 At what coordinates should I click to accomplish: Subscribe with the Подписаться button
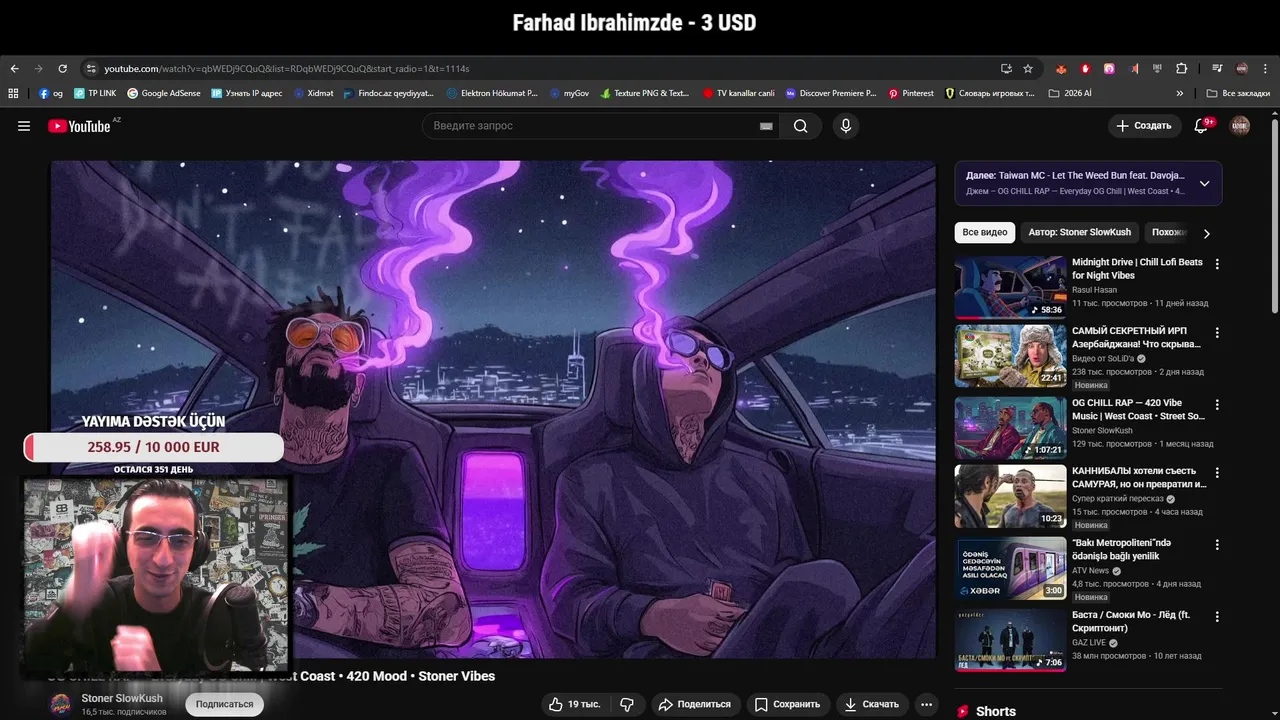click(224, 704)
